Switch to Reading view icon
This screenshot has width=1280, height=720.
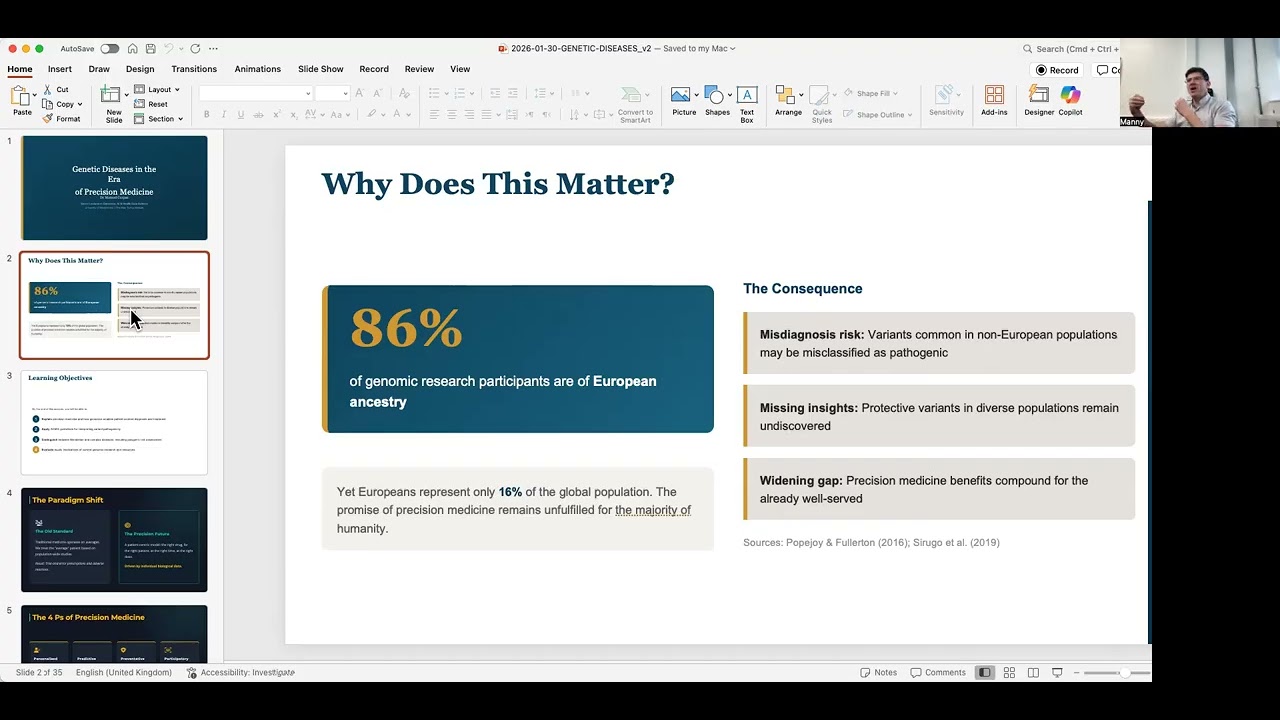(1033, 673)
